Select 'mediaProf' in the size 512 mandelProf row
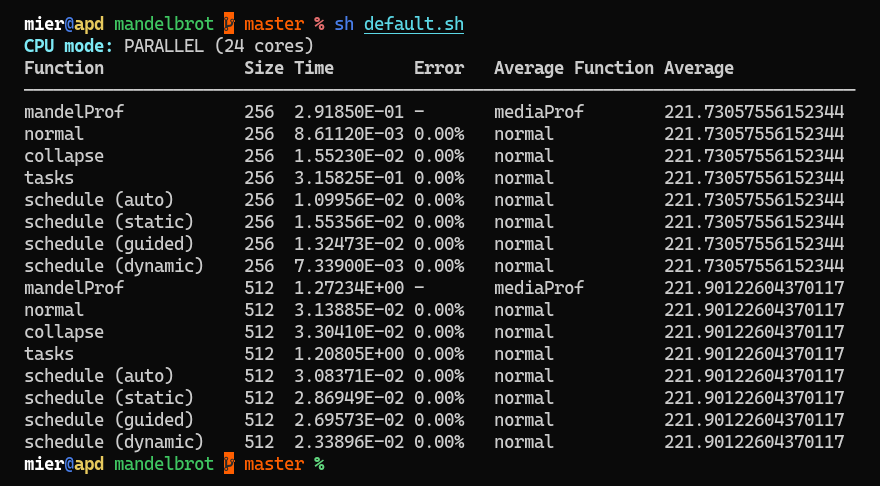Image resolution: width=880 pixels, height=486 pixels. (539, 288)
